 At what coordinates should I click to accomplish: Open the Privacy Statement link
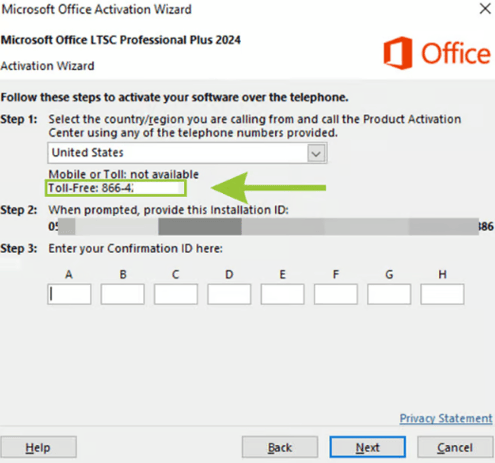(x=446, y=418)
